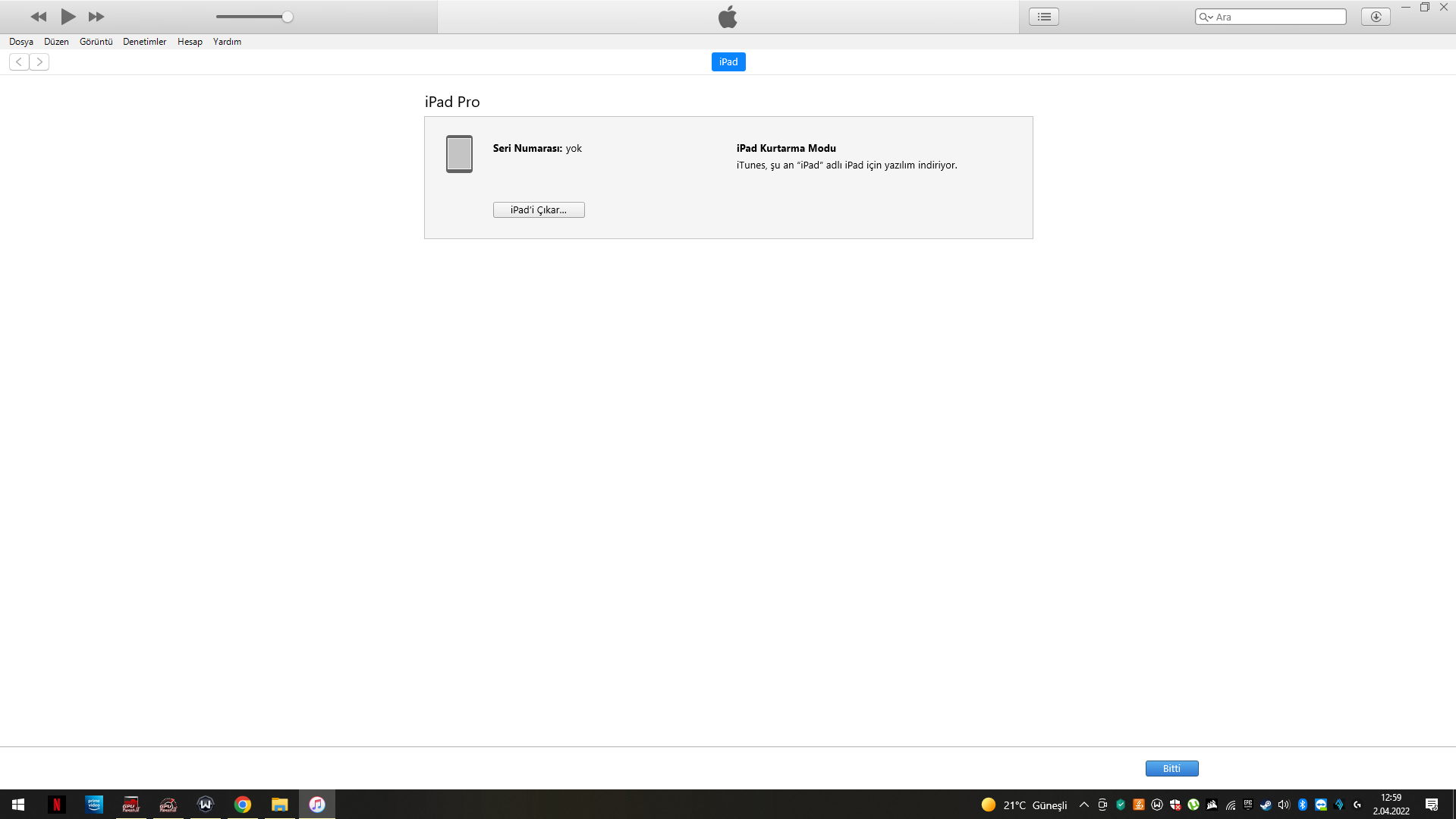Open Wargaming app from the taskbar
Viewport: 1456px width, 819px height.
point(206,805)
